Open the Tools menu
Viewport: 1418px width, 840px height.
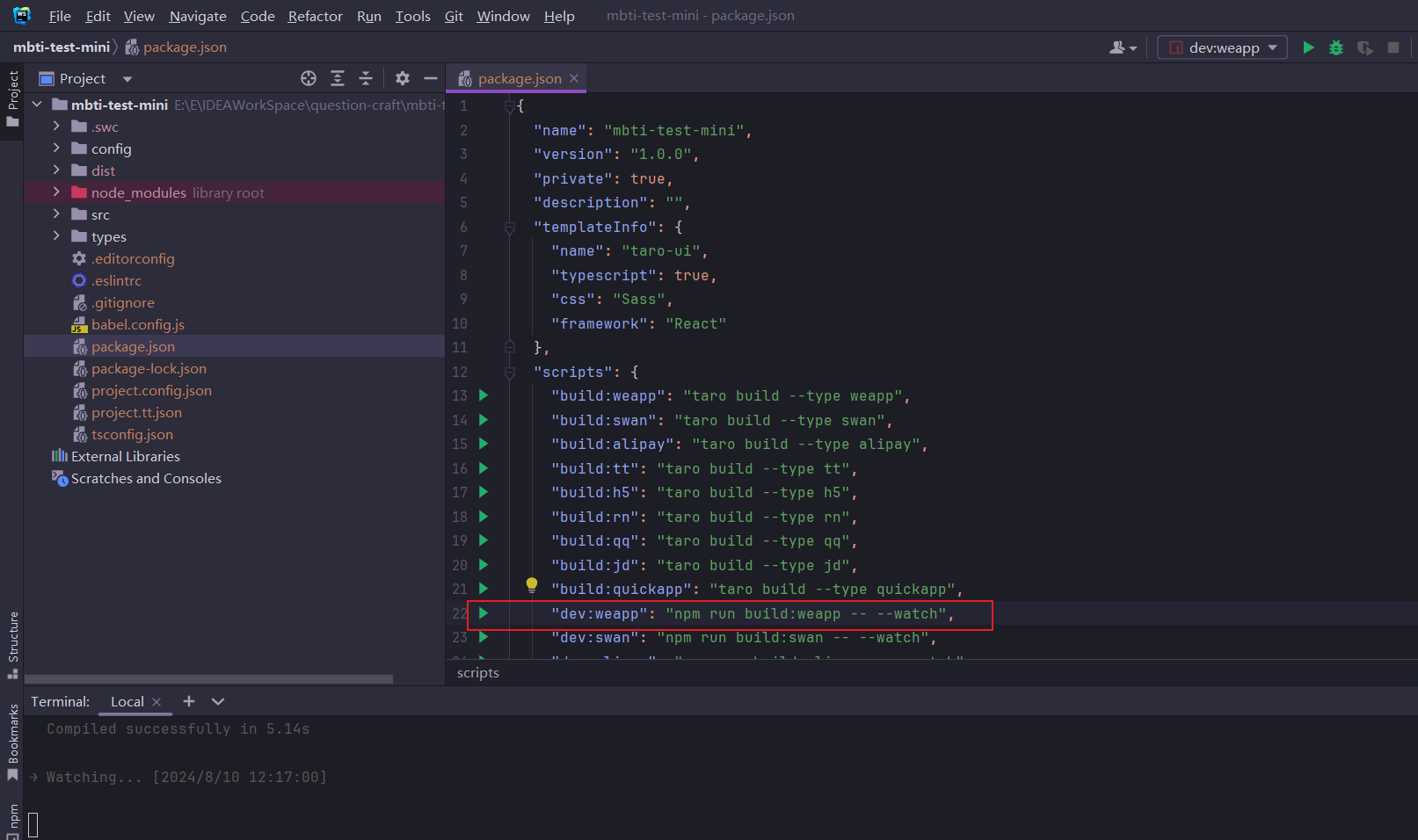412,16
